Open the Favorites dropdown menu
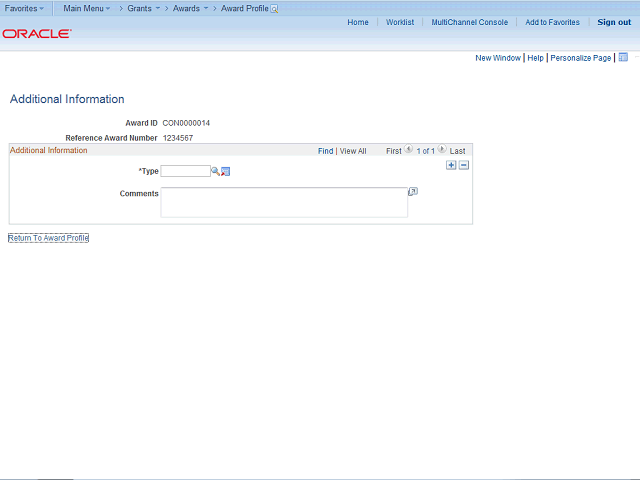 pyautogui.click(x=24, y=8)
